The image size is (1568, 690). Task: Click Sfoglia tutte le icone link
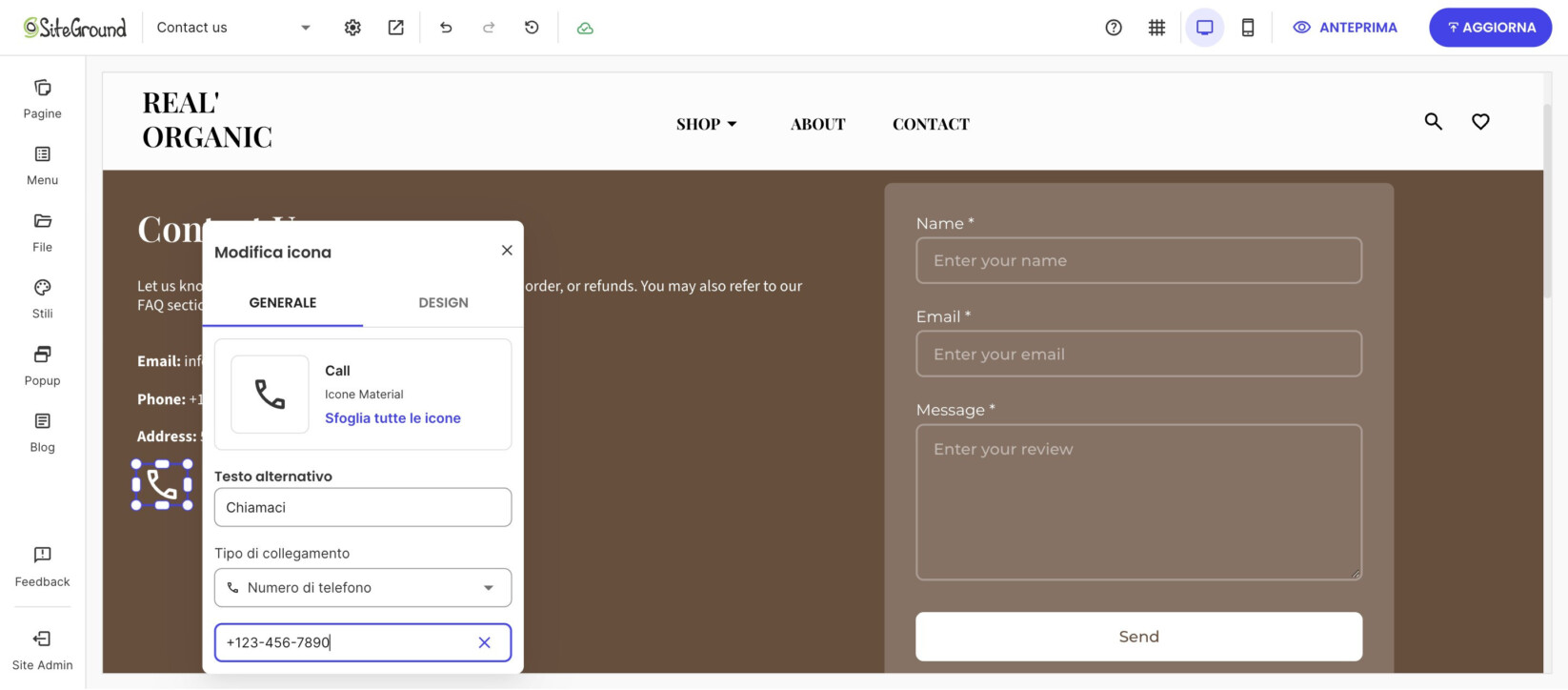(x=392, y=418)
